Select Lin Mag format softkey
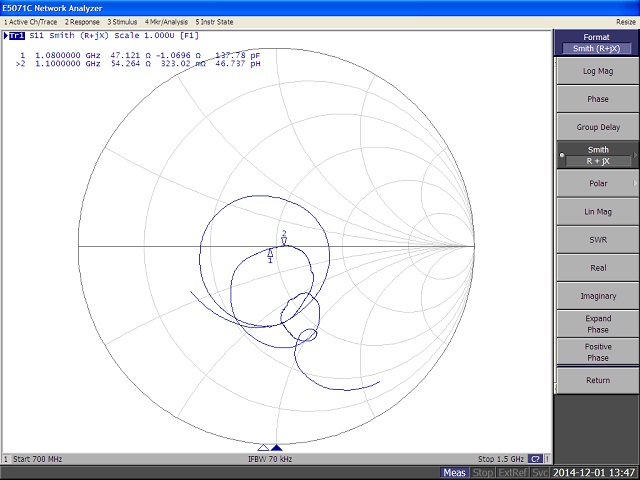 pyautogui.click(x=598, y=212)
